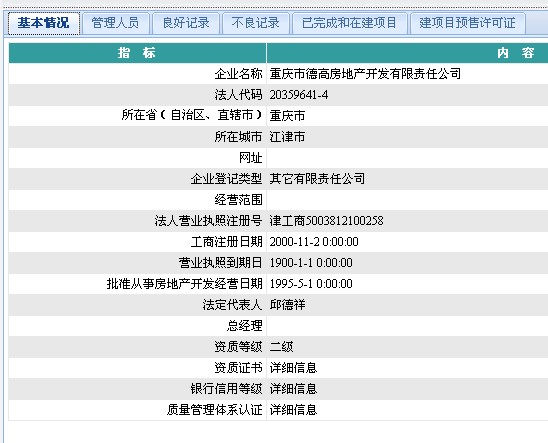Viewport: 548px width, 443px height.
Task: Select company name 重庆市德高房地产开发有限责任公司
Action: click(365, 74)
